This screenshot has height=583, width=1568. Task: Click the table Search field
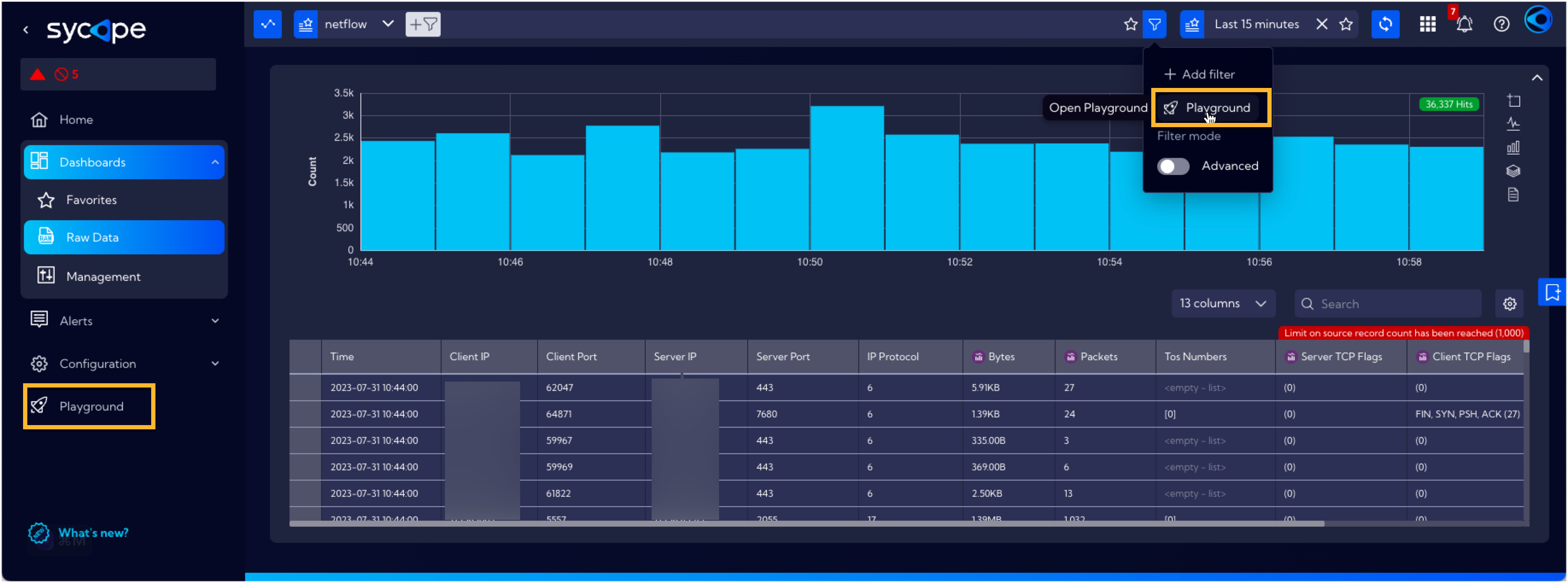[1387, 304]
